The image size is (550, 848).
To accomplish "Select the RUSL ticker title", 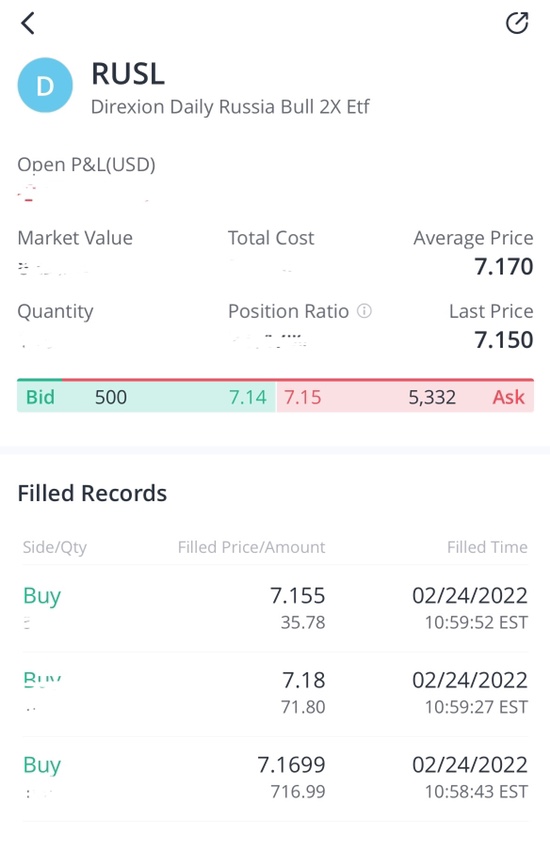I will point(128,74).
